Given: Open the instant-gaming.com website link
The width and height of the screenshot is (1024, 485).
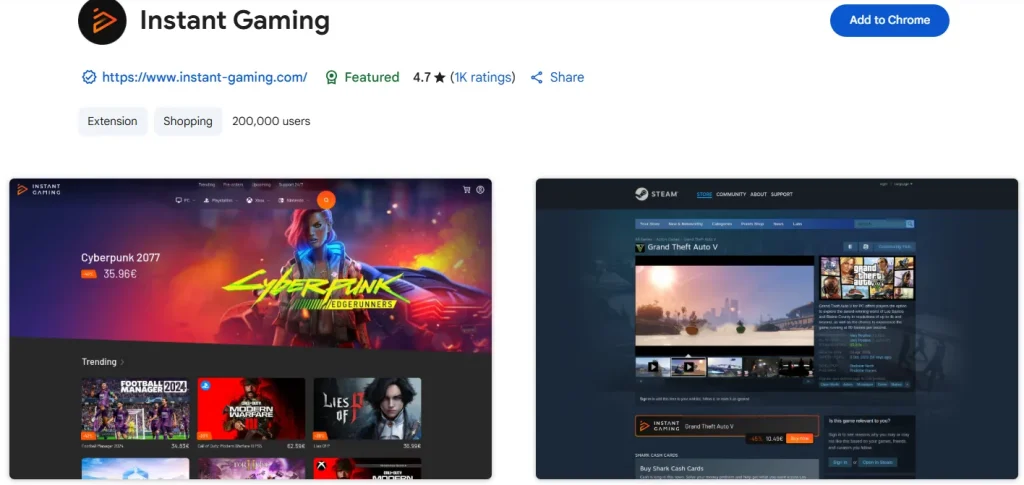Looking at the screenshot, I should tap(204, 77).
